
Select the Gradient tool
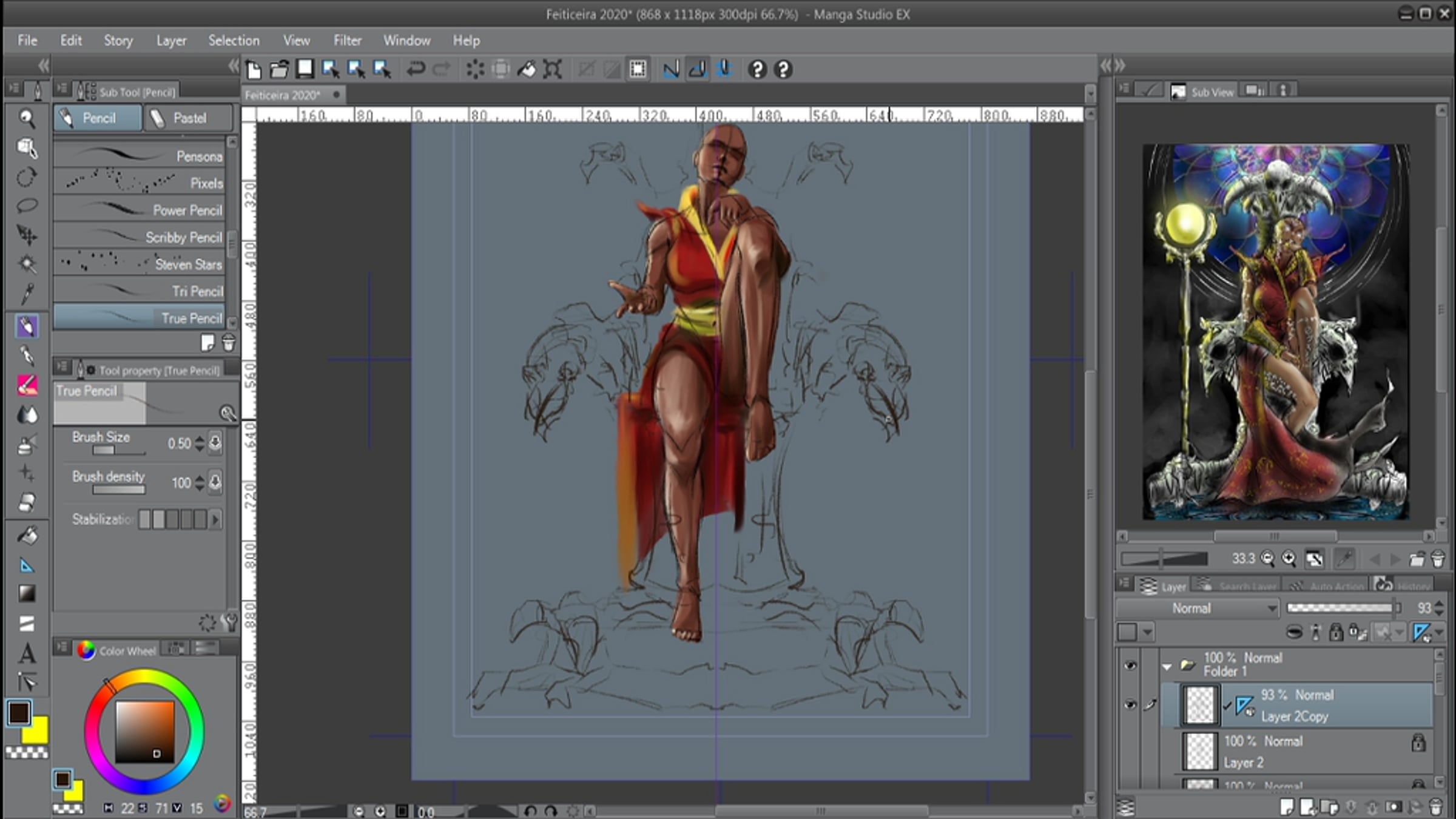click(x=27, y=593)
